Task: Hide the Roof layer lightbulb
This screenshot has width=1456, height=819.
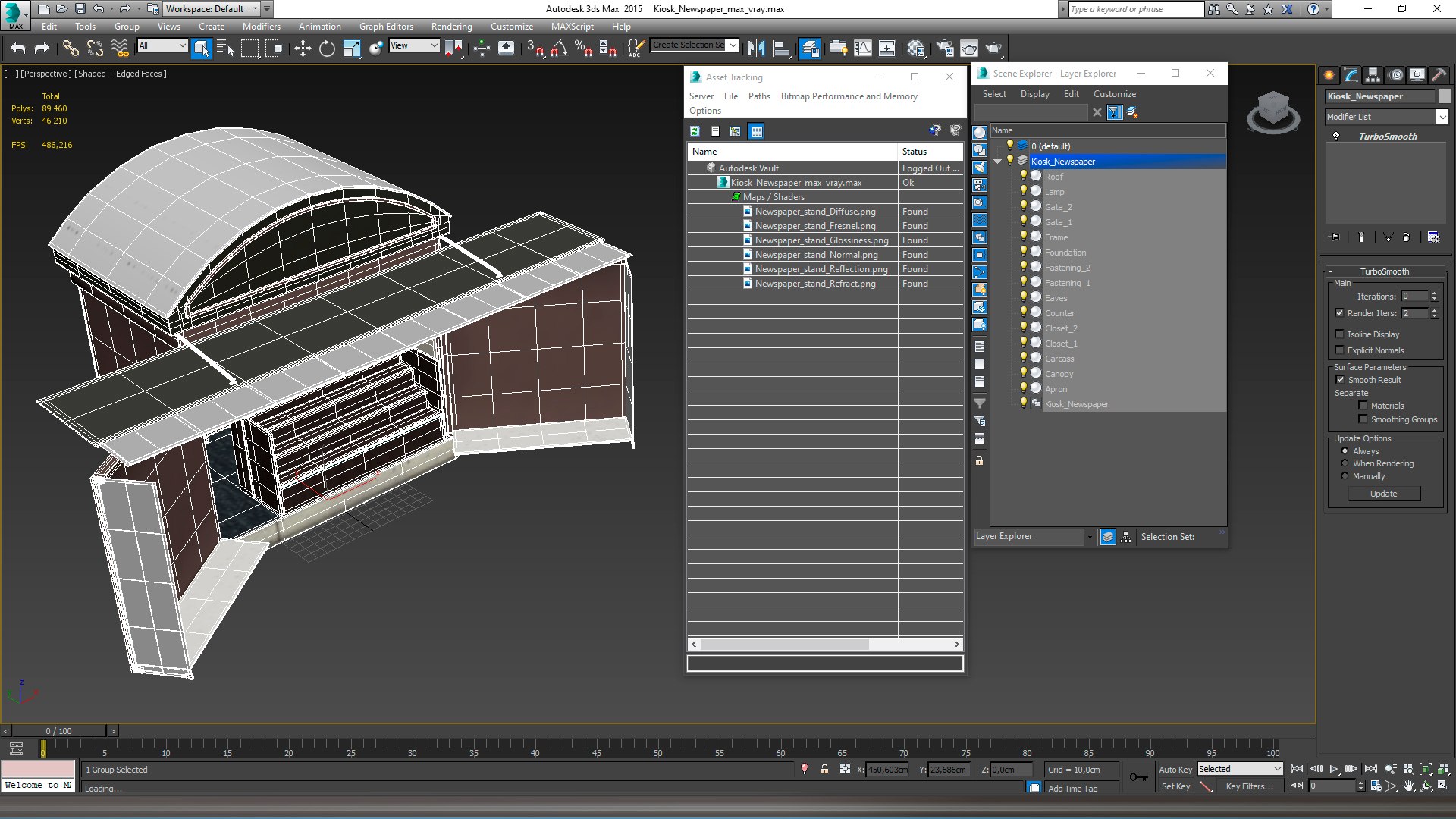Action: [x=1023, y=176]
